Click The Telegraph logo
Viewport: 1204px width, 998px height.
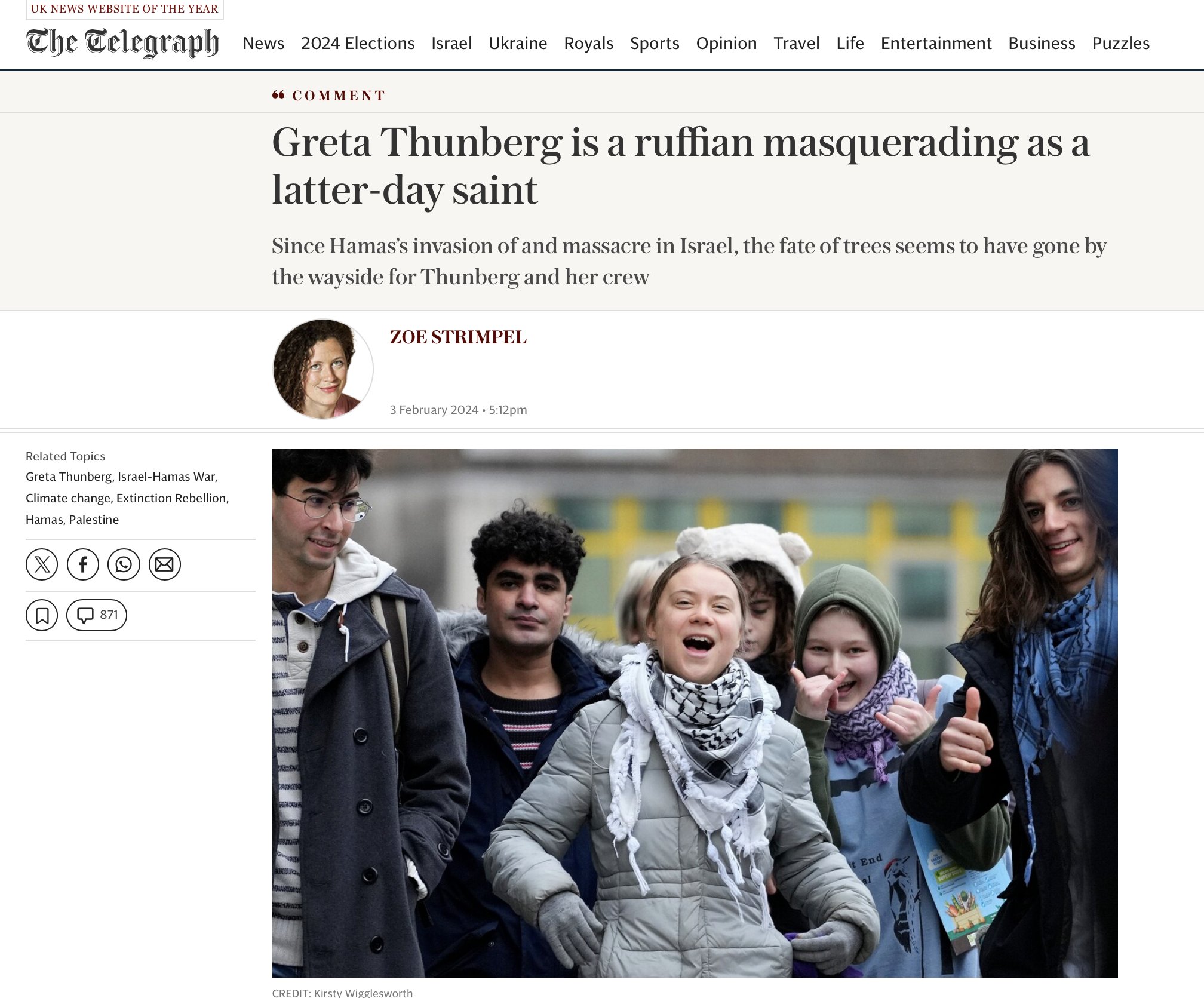pyautogui.click(x=122, y=42)
